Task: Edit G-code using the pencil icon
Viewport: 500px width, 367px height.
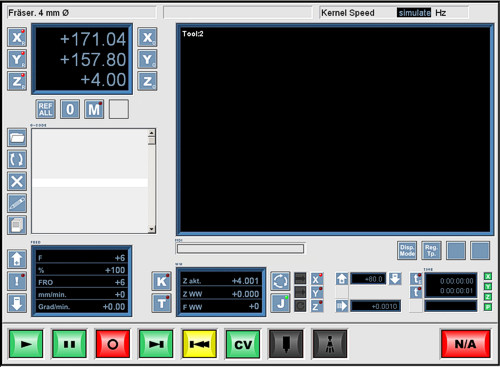Action: (17, 203)
